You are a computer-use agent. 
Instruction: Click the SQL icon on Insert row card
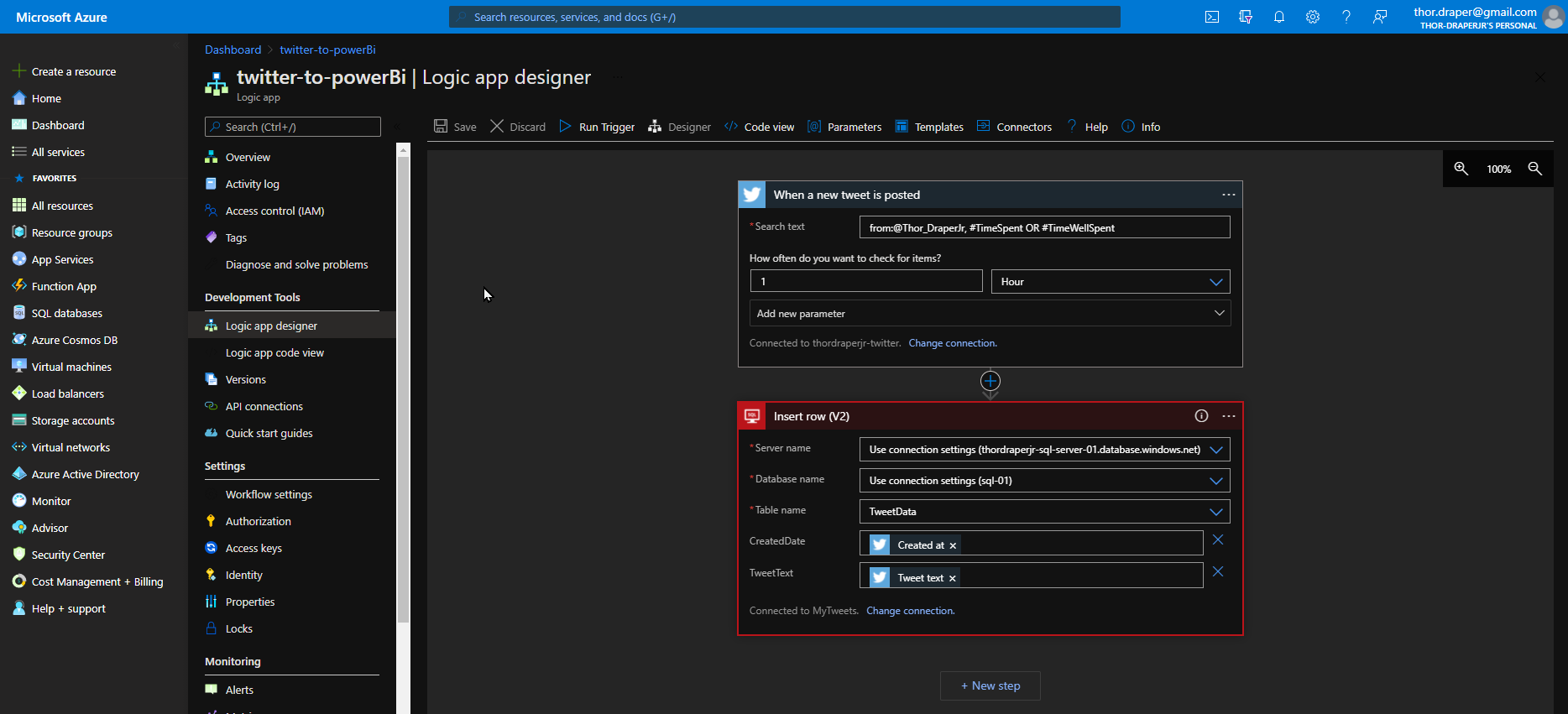pyautogui.click(x=752, y=416)
